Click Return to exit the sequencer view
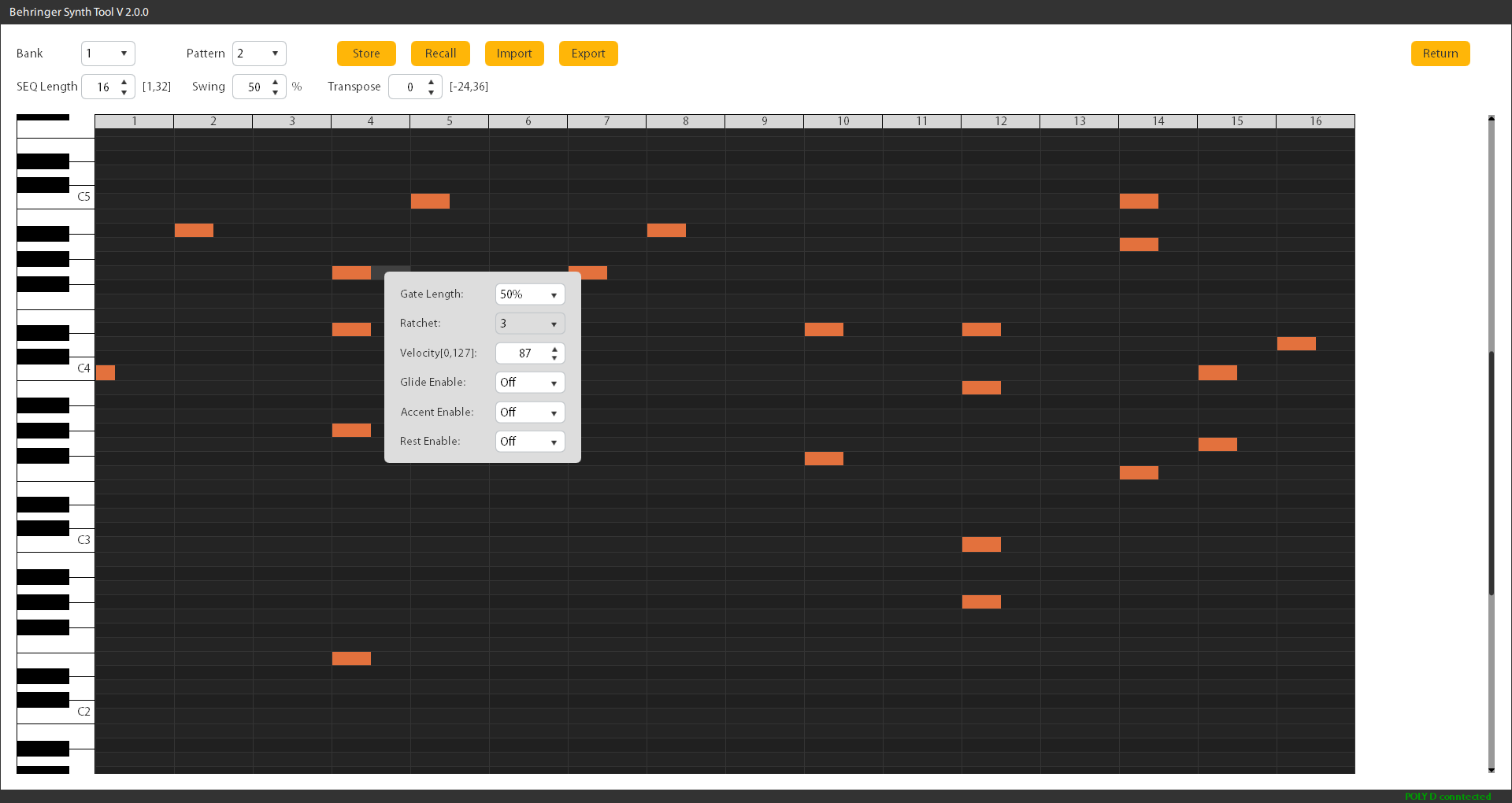The height and width of the screenshot is (803, 1512). pyautogui.click(x=1440, y=54)
